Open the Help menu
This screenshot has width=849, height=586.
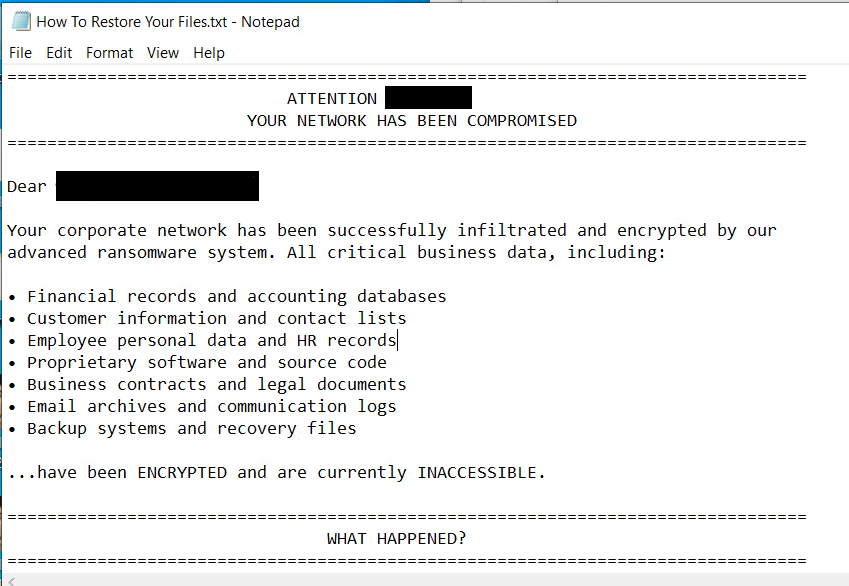click(209, 52)
